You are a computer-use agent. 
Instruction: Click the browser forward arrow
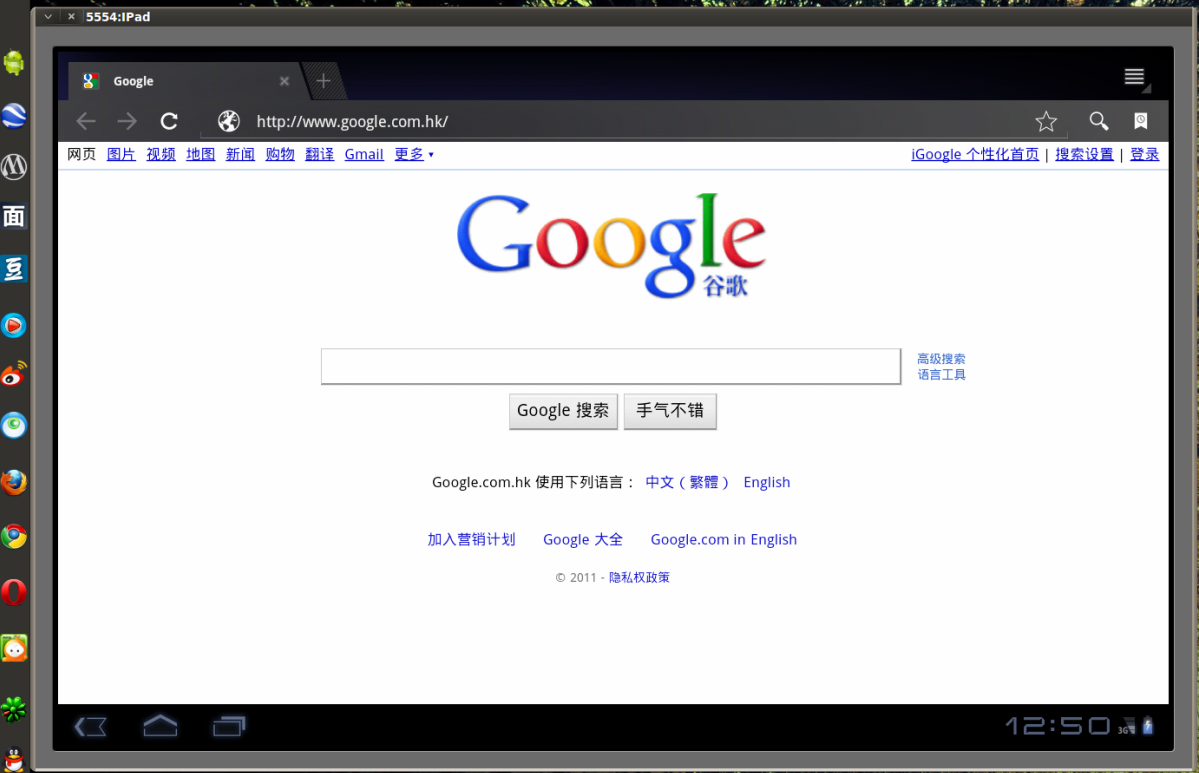pyautogui.click(x=127, y=121)
